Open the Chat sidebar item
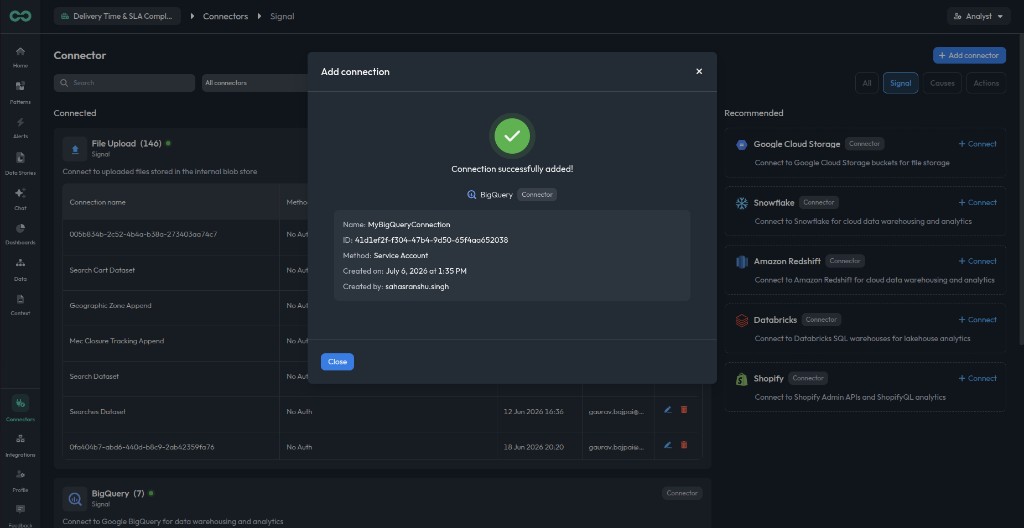The image size is (1024, 528). 20,198
